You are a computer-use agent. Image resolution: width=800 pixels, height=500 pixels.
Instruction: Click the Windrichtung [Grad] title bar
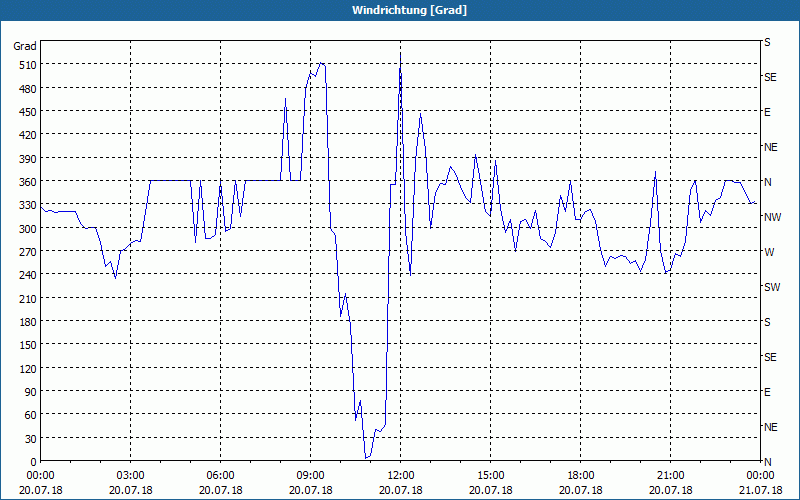pyautogui.click(x=400, y=10)
